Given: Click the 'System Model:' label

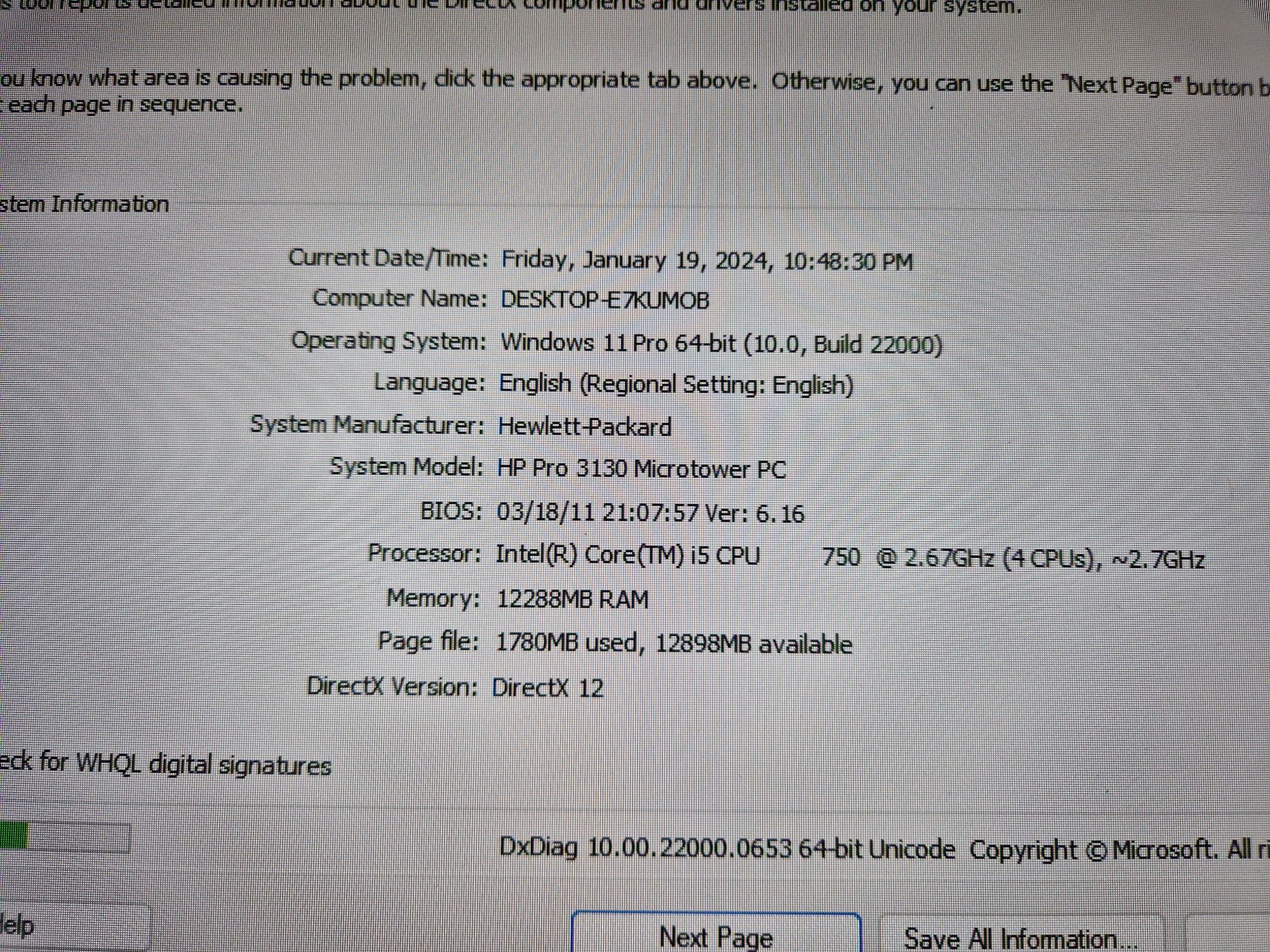Looking at the screenshot, I should tap(406, 467).
